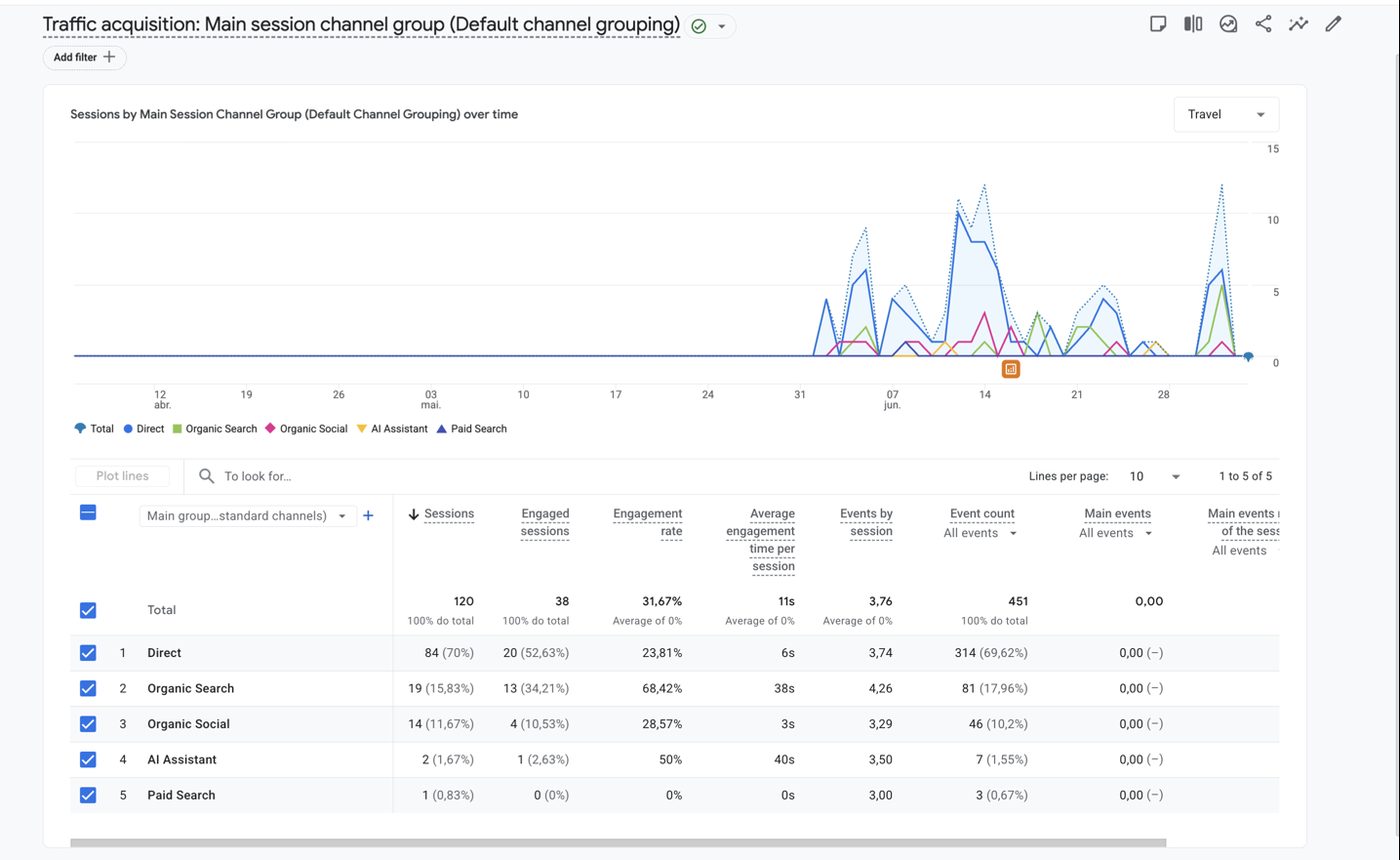Uncheck the Organic Social row checkbox
Image resolution: width=1400 pixels, height=860 pixels.
point(88,724)
